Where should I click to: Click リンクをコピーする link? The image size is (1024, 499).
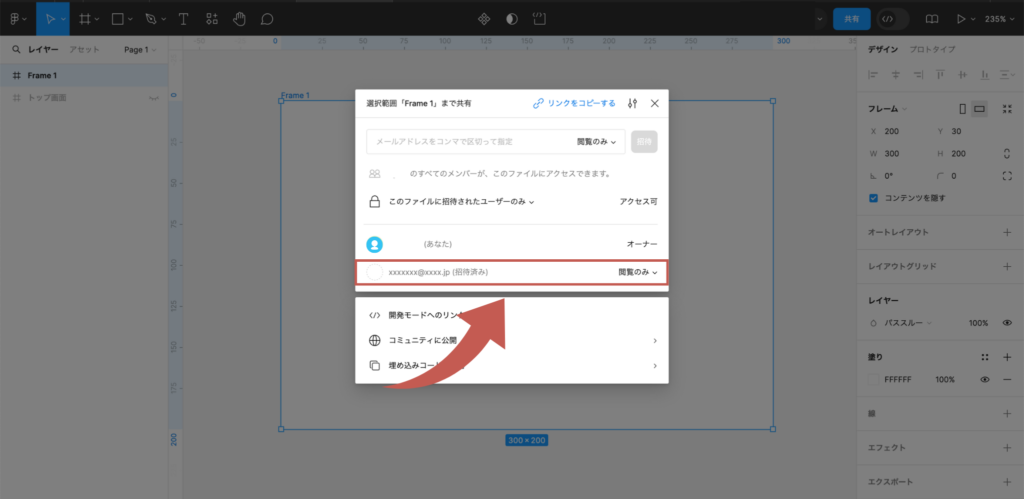pyautogui.click(x=574, y=103)
